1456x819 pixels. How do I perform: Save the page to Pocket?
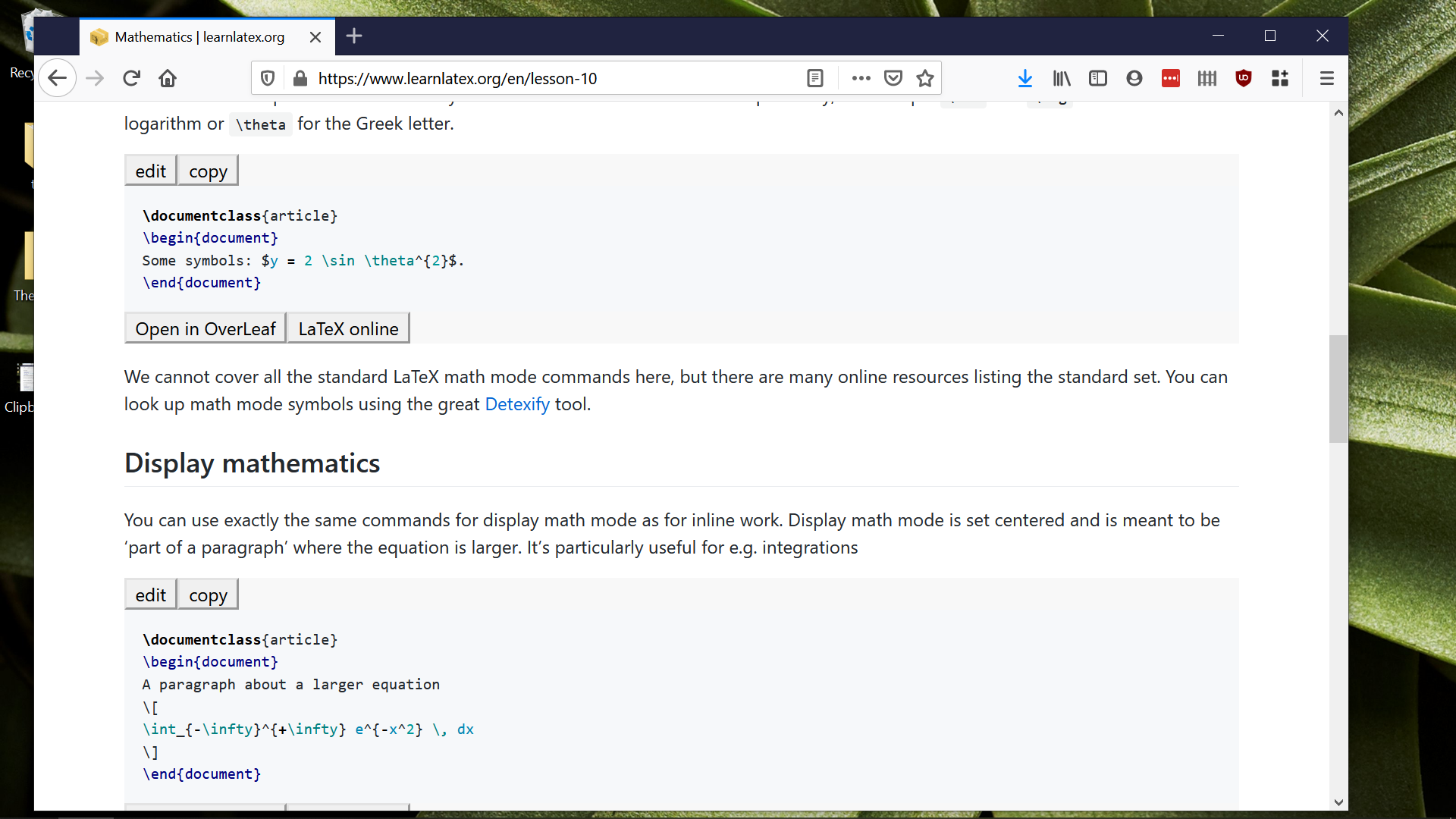893,78
